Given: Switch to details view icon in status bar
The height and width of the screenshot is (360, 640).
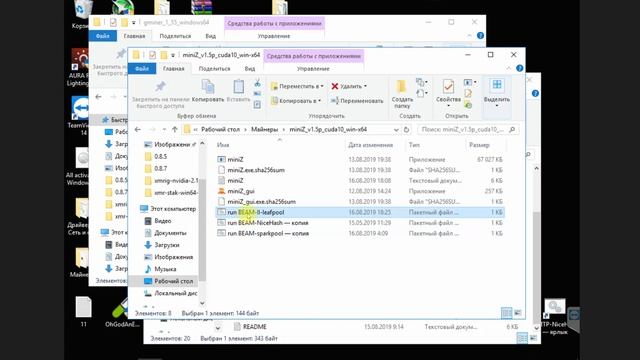Looking at the screenshot, I should (x=507, y=313).
